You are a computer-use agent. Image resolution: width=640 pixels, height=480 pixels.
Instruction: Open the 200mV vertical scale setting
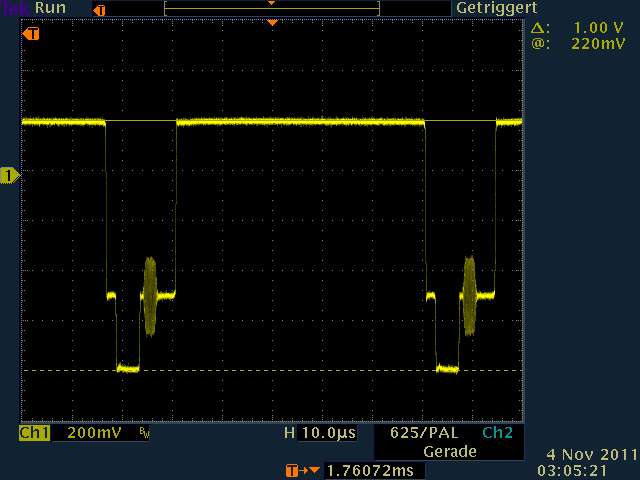(95, 433)
